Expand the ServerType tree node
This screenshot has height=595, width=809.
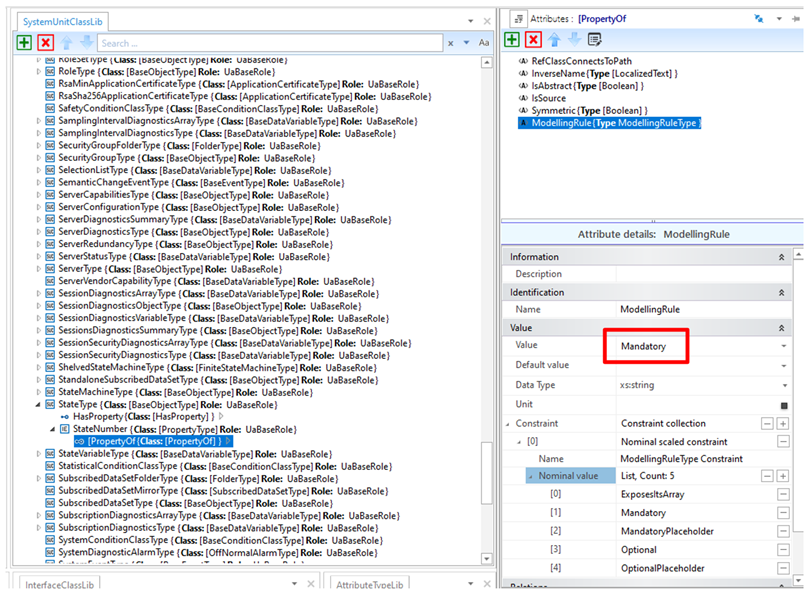38,269
